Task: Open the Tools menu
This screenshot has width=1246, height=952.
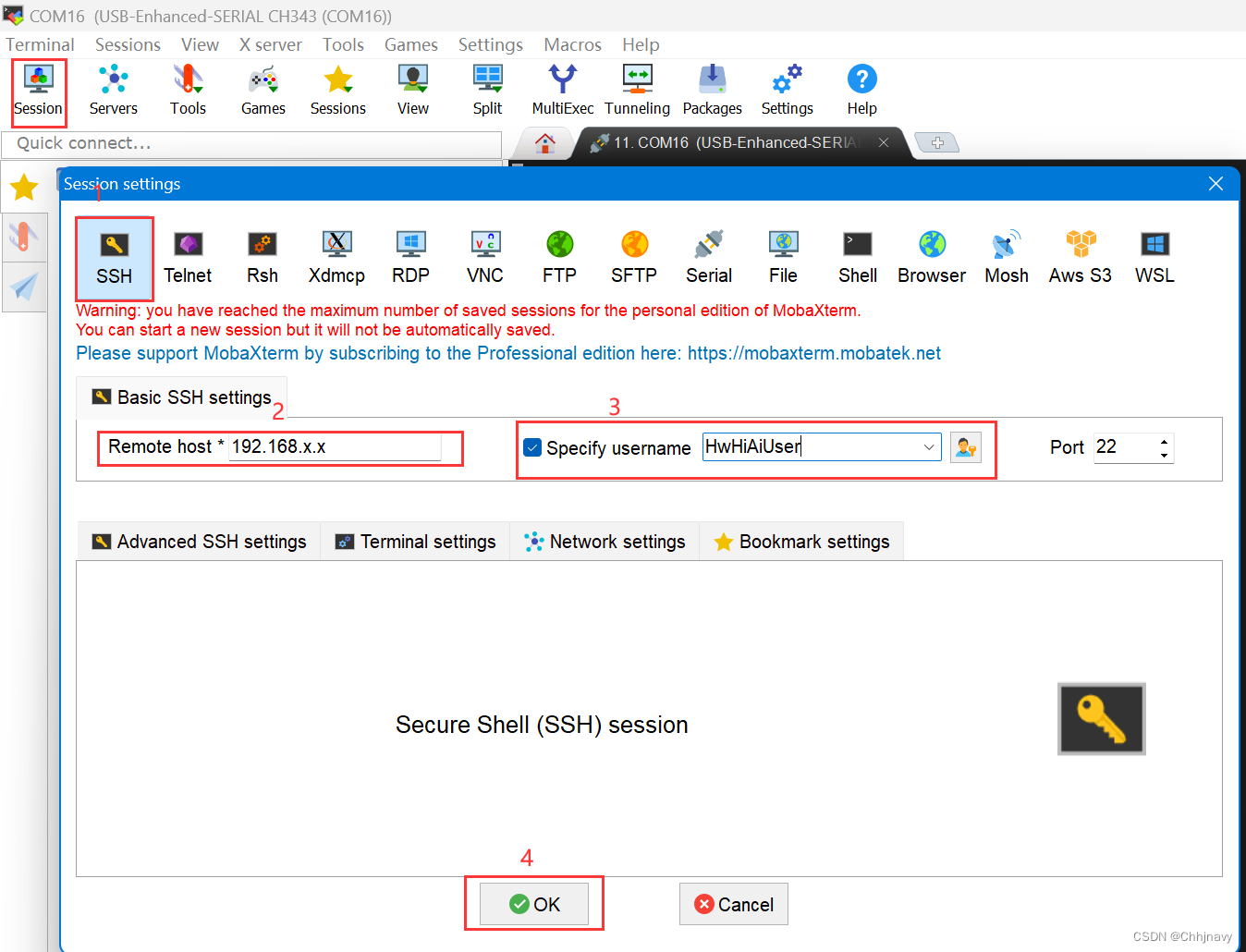Action: click(343, 44)
